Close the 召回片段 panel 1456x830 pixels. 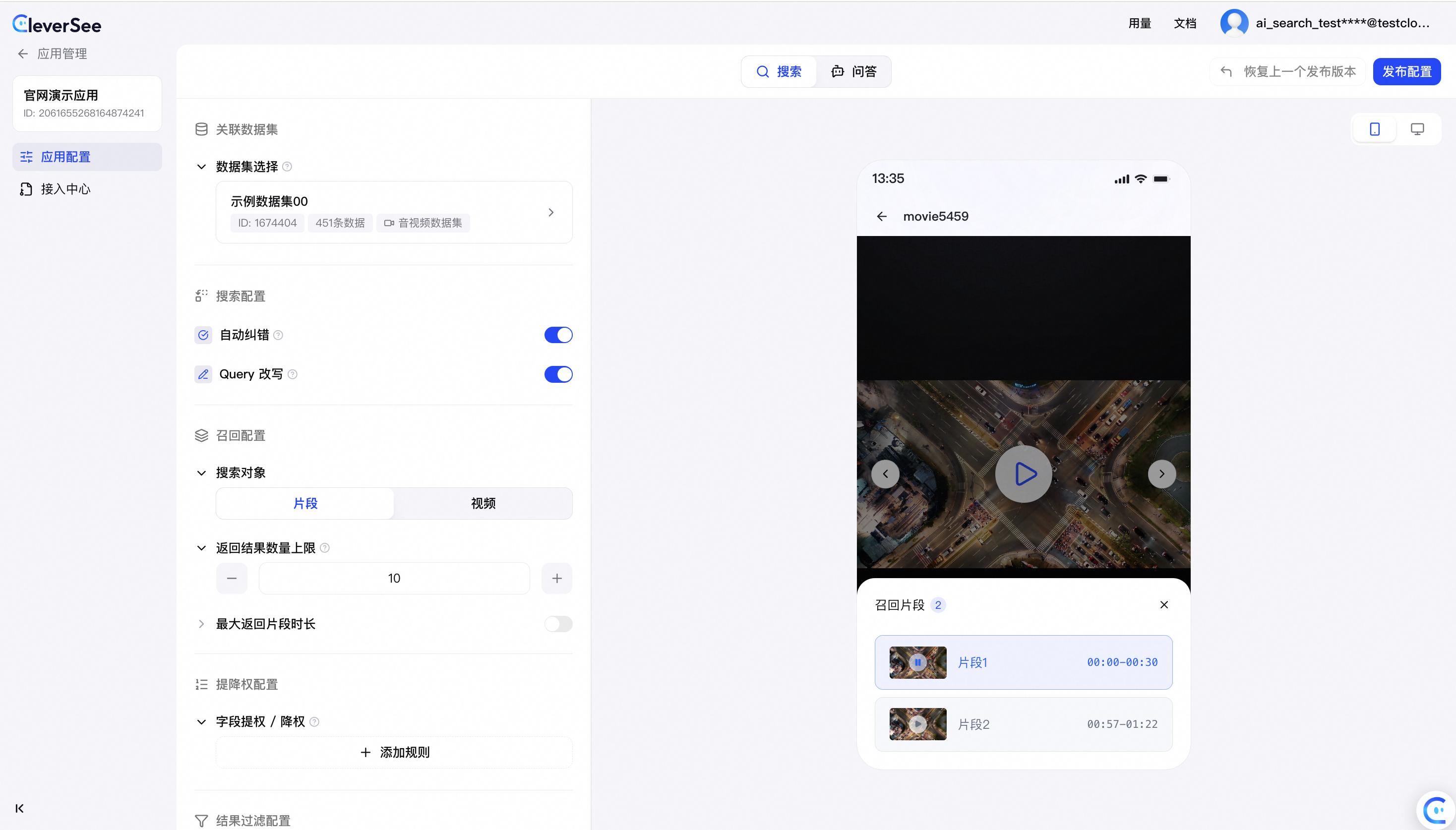[1164, 604]
